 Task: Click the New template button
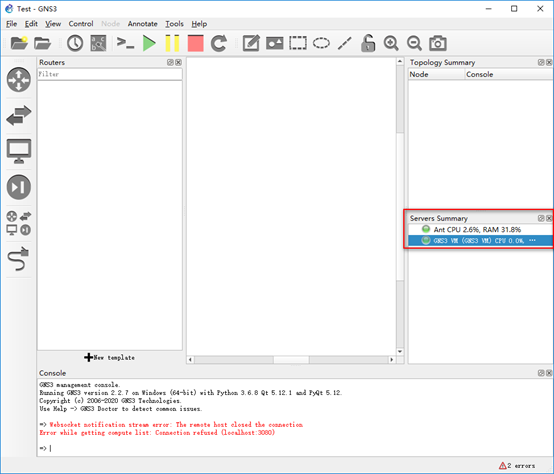click(110, 357)
